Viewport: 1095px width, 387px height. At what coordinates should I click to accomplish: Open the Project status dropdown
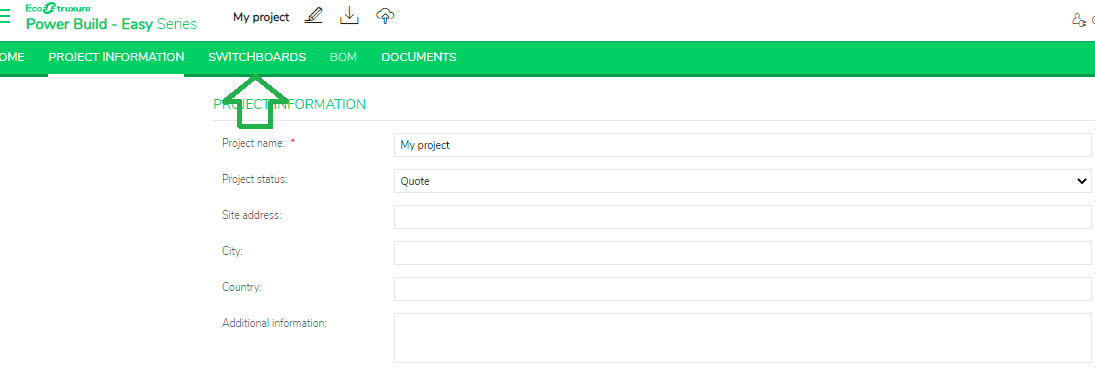[742, 181]
